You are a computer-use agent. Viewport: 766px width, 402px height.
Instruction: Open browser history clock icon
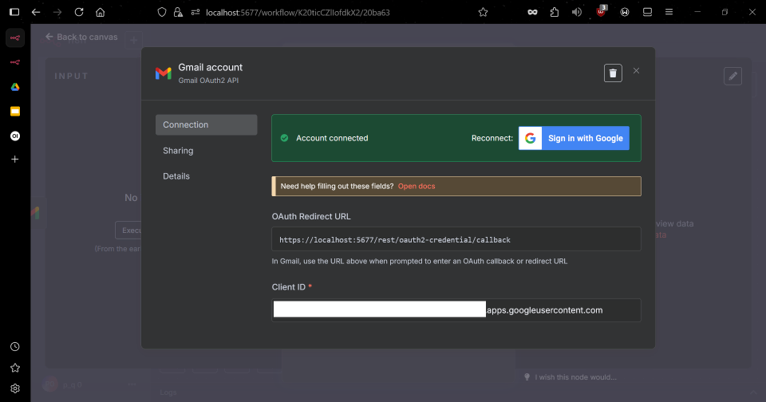(15, 346)
